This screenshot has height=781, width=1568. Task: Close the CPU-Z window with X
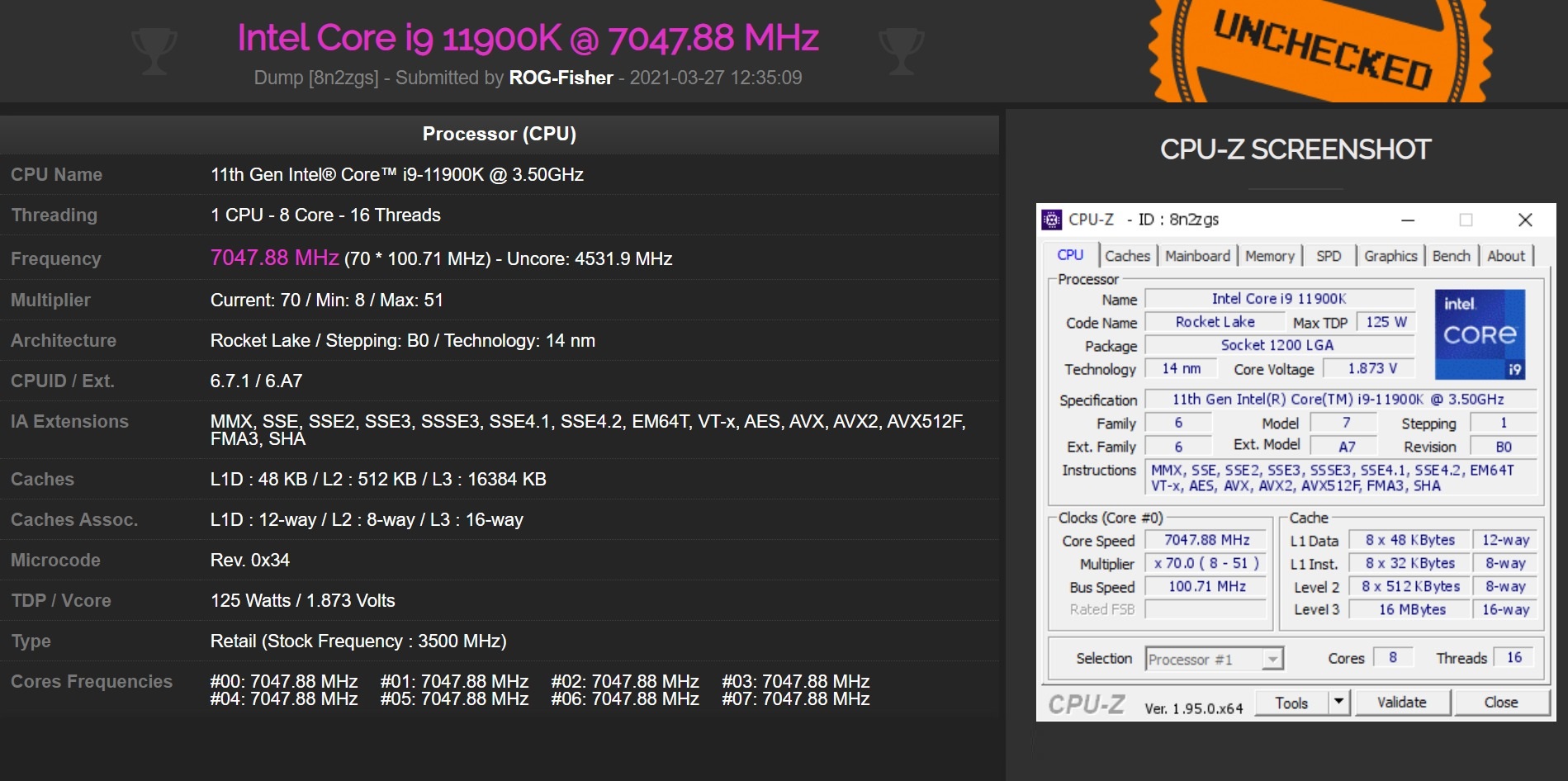1525,220
